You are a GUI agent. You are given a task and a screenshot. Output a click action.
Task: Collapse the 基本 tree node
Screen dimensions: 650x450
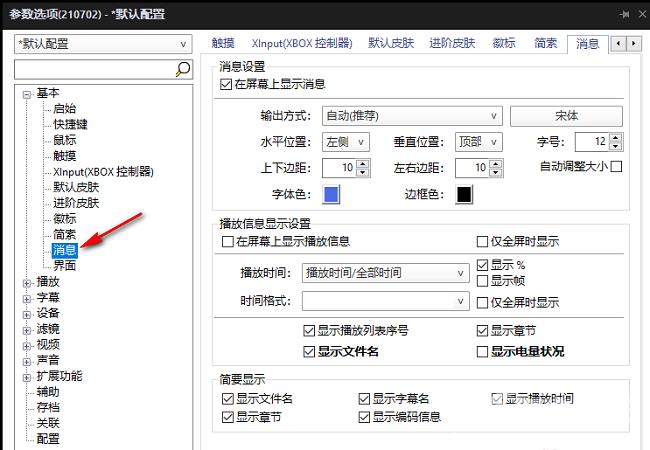coord(26,93)
